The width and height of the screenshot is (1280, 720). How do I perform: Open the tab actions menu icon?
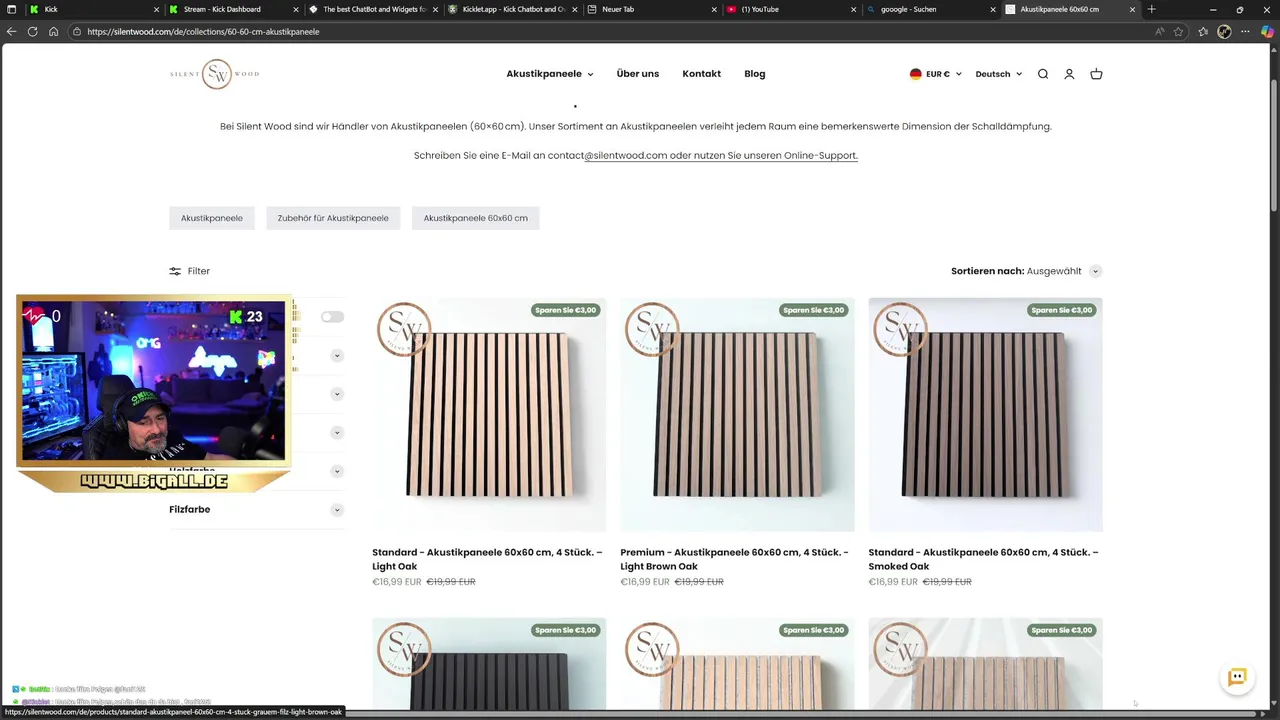point(11,9)
